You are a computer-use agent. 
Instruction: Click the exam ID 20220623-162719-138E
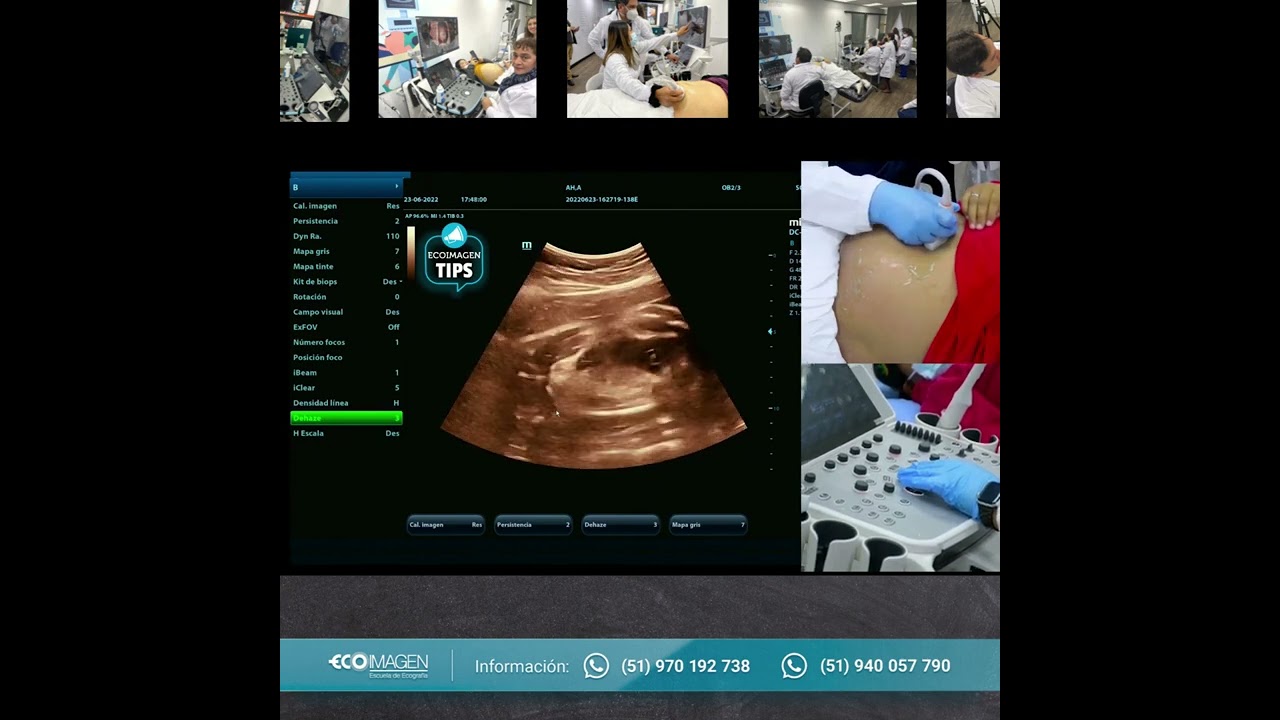(602, 200)
